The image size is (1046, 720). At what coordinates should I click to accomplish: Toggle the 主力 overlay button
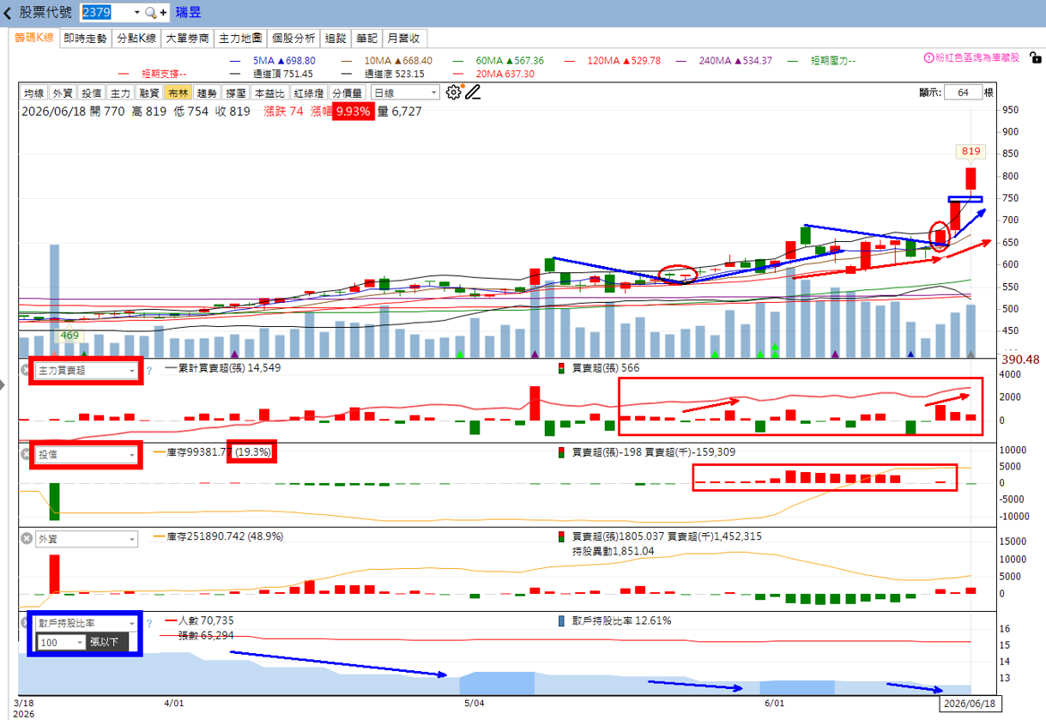point(120,93)
